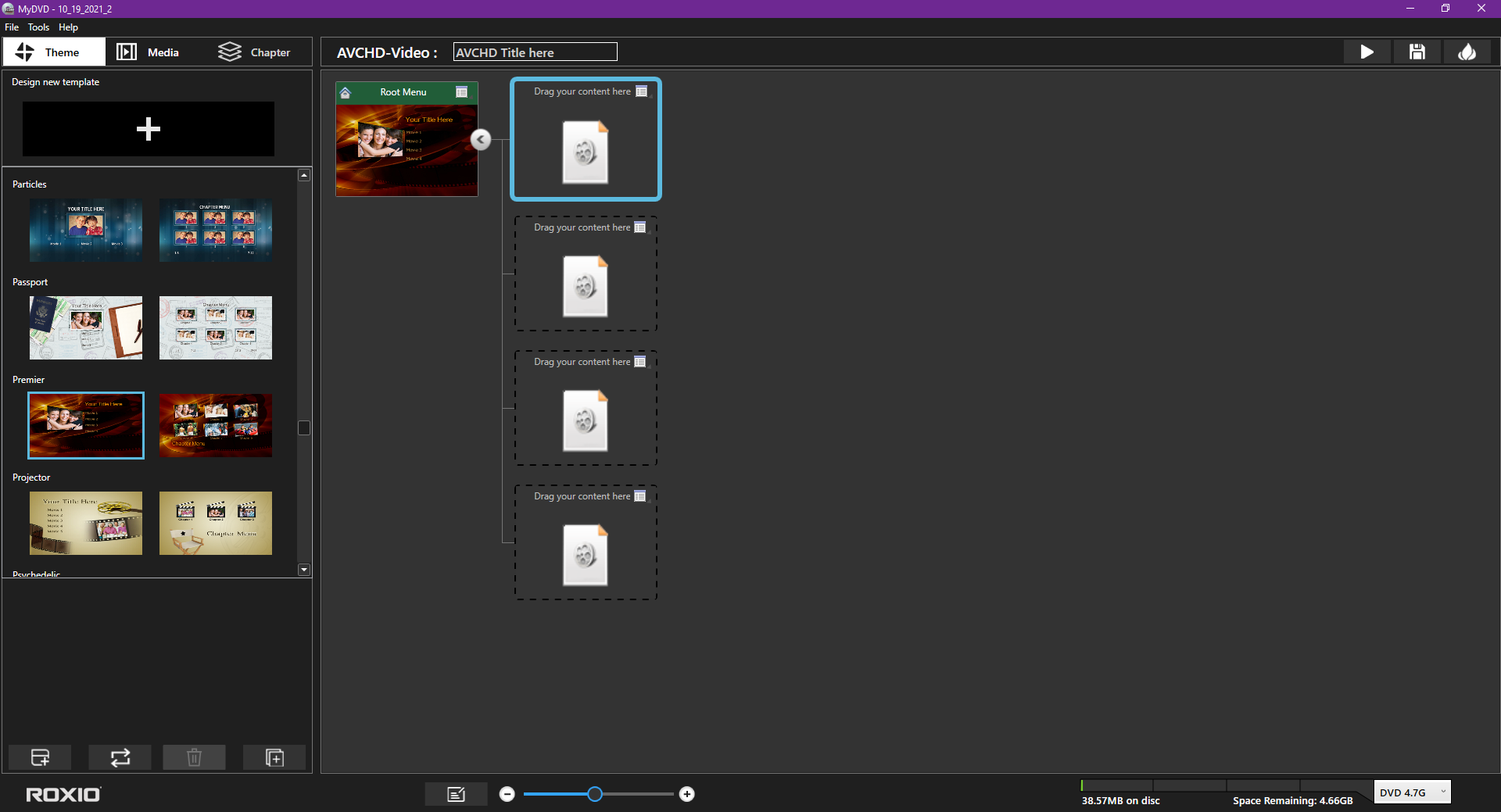Switch to the Theme tab
Image resolution: width=1501 pixels, height=812 pixels.
54,52
